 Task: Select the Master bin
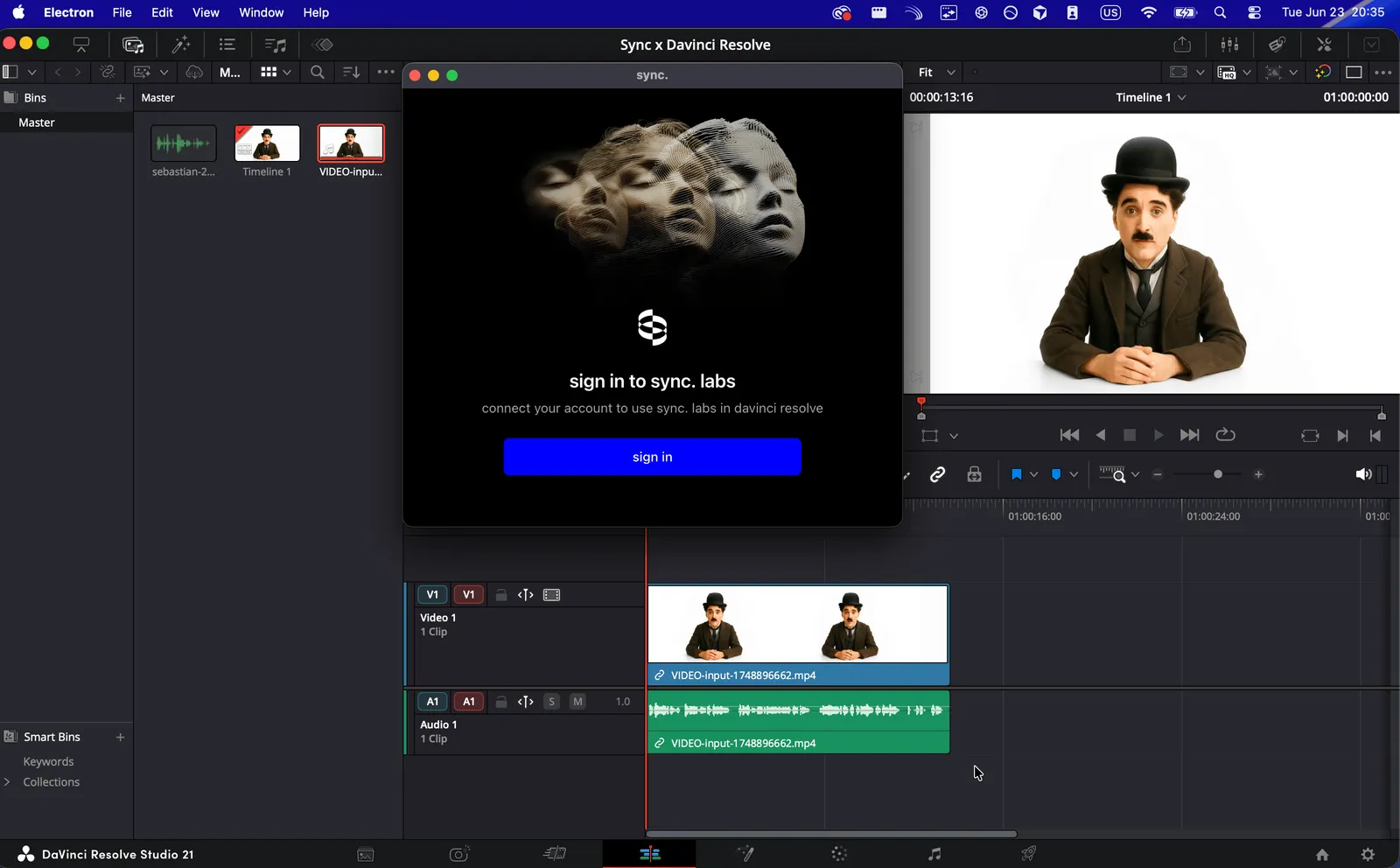[66, 122]
